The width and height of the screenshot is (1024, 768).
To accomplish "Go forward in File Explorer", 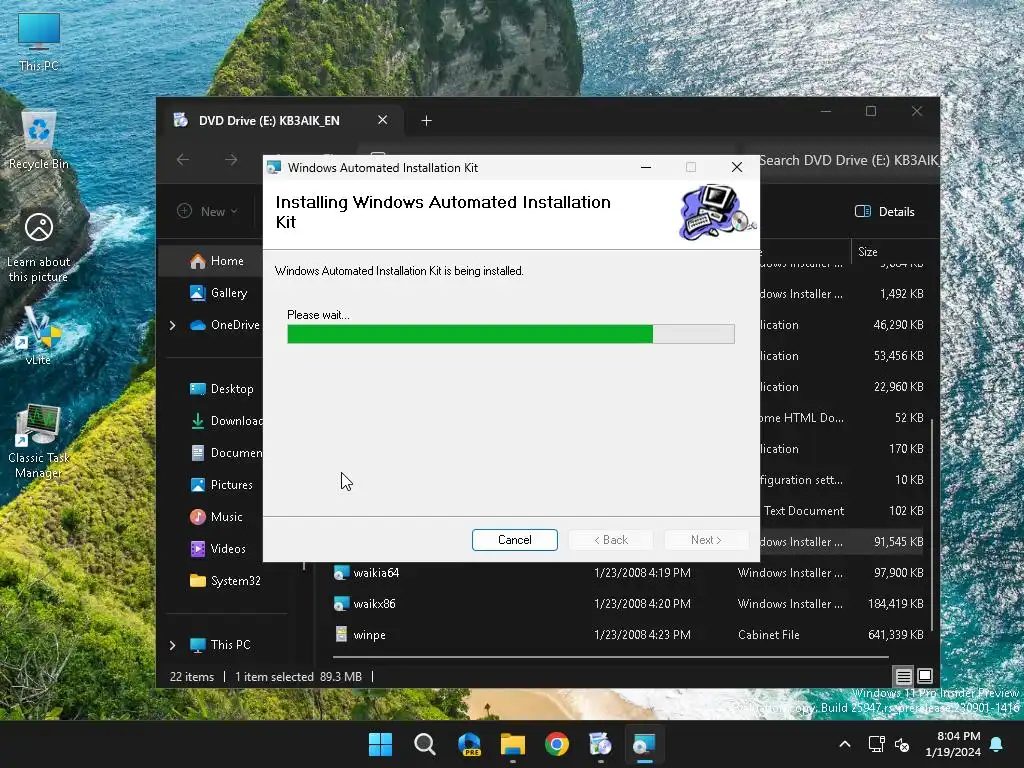I will pyautogui.click(x=231, y=160).
